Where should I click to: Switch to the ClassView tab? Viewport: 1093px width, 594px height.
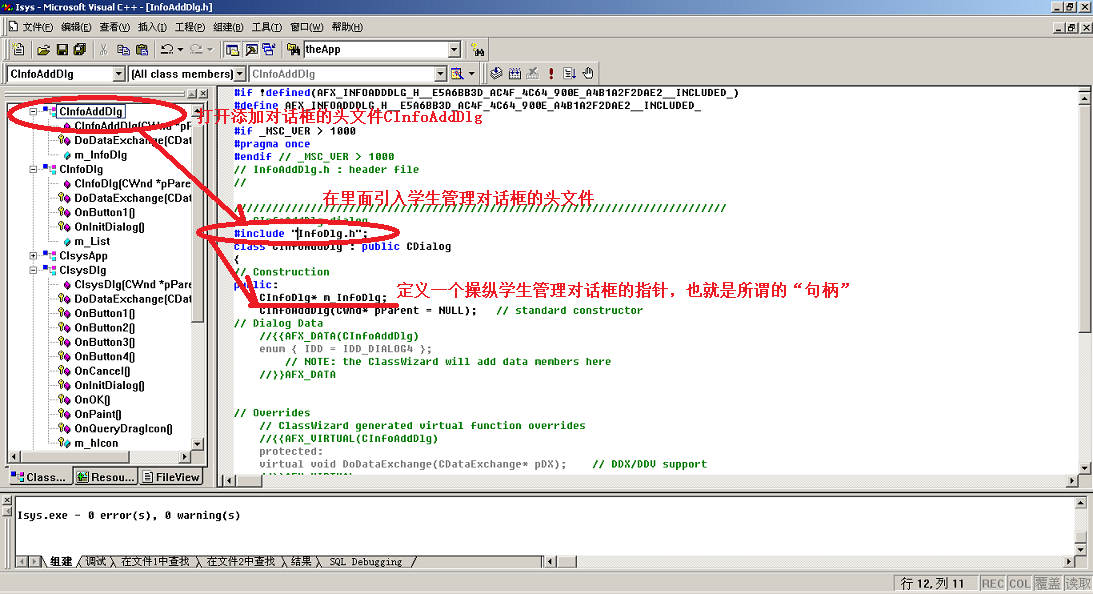pyautogui.click(x=38, y=477)
